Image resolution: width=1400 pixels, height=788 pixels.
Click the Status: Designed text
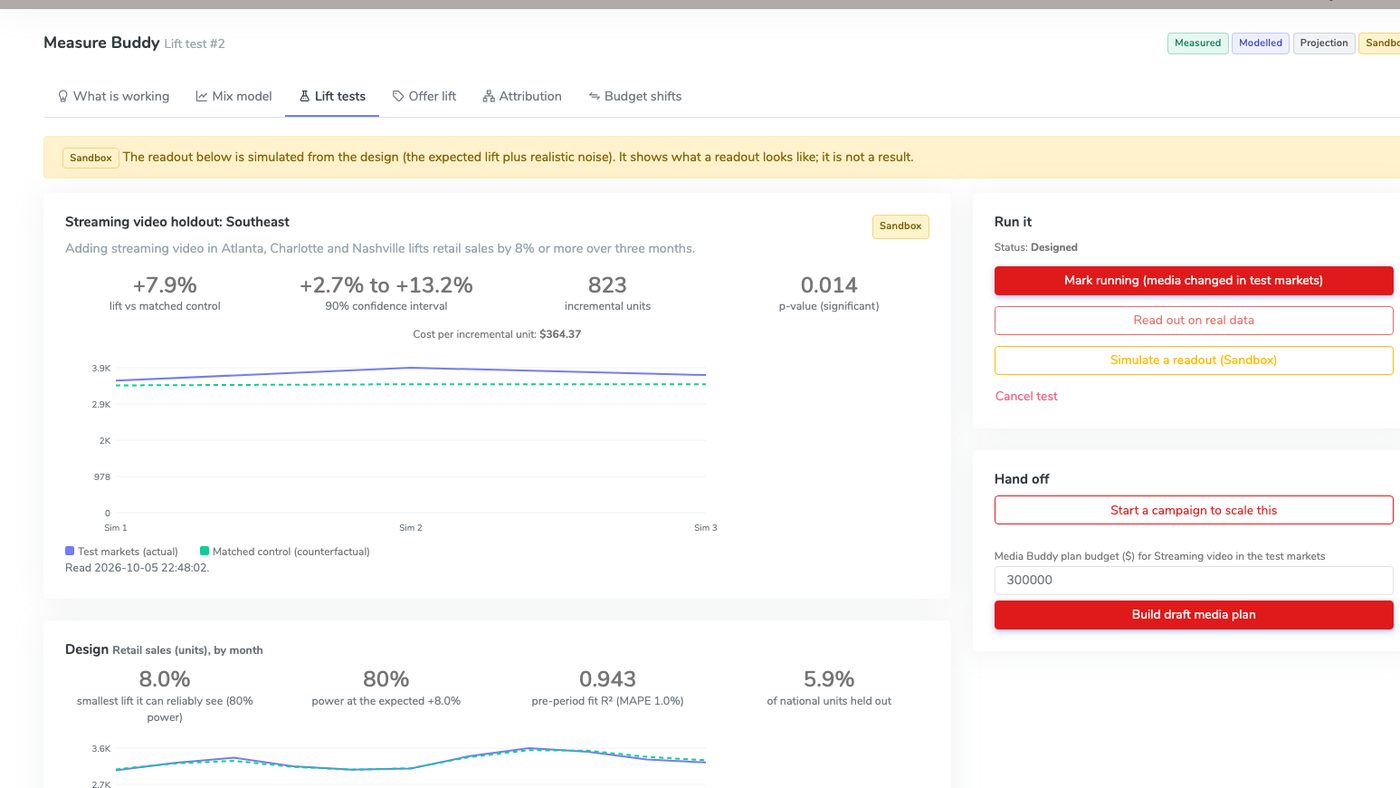click(1035, 247)
